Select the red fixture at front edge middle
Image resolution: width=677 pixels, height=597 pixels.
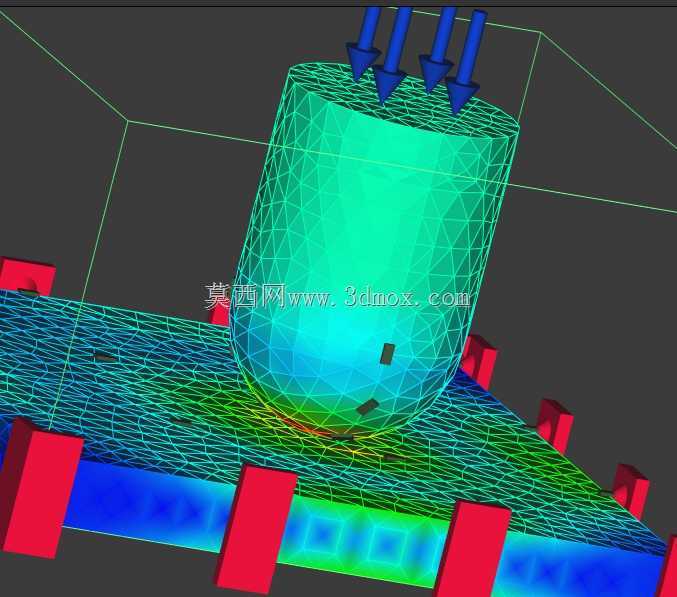255,528
